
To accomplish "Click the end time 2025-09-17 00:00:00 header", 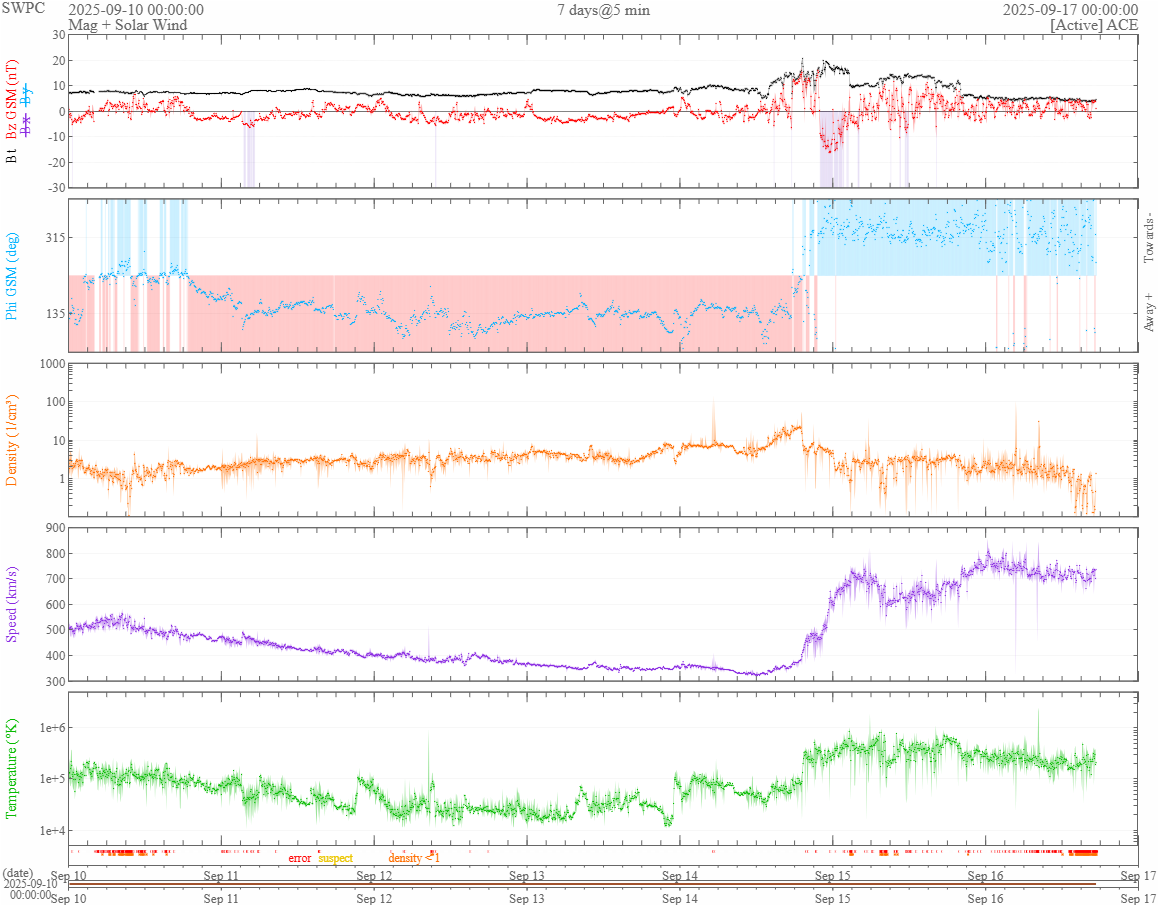I will tap(1070, 10).
